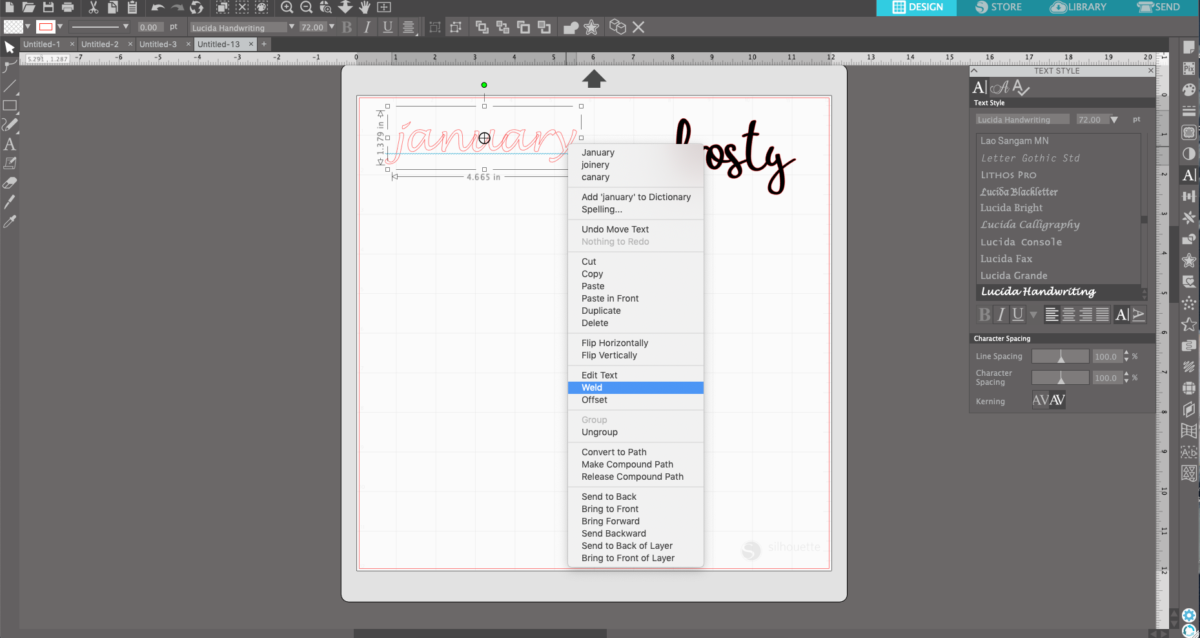This screenshot has width=1200, height=638.
Task: Move the Line Spacing slider
Action: coord(1060,356)
